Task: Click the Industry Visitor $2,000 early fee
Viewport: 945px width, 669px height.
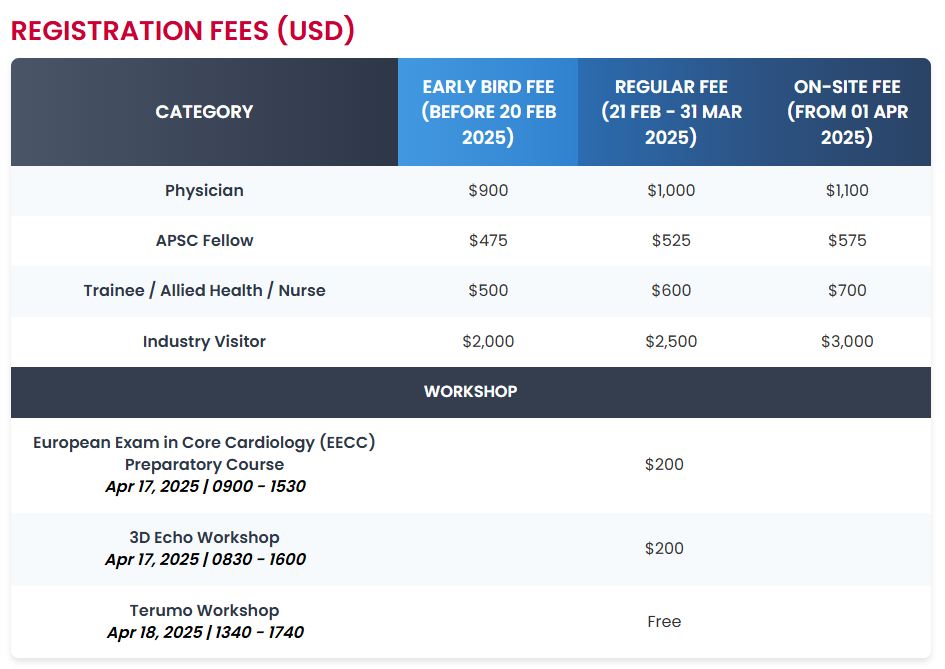Action: [488, 341]
